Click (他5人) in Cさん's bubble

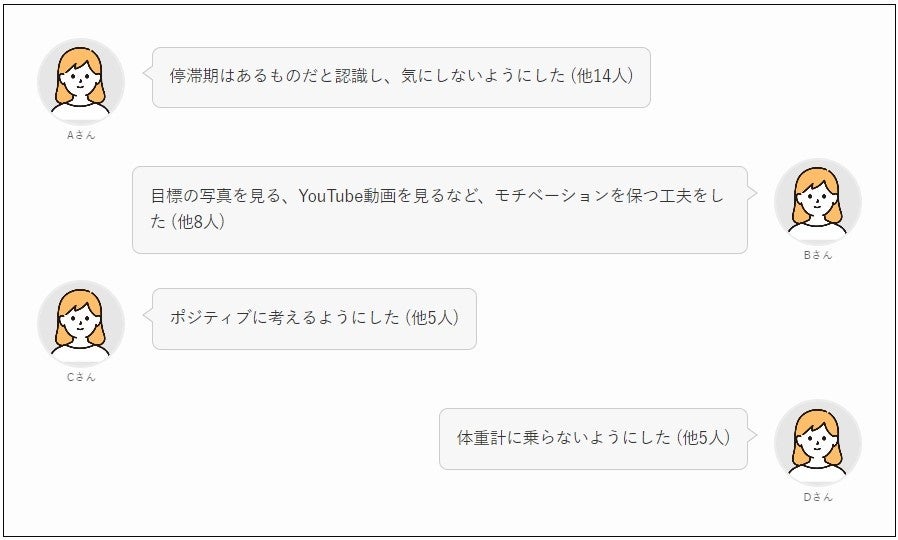tap(431, 318)
